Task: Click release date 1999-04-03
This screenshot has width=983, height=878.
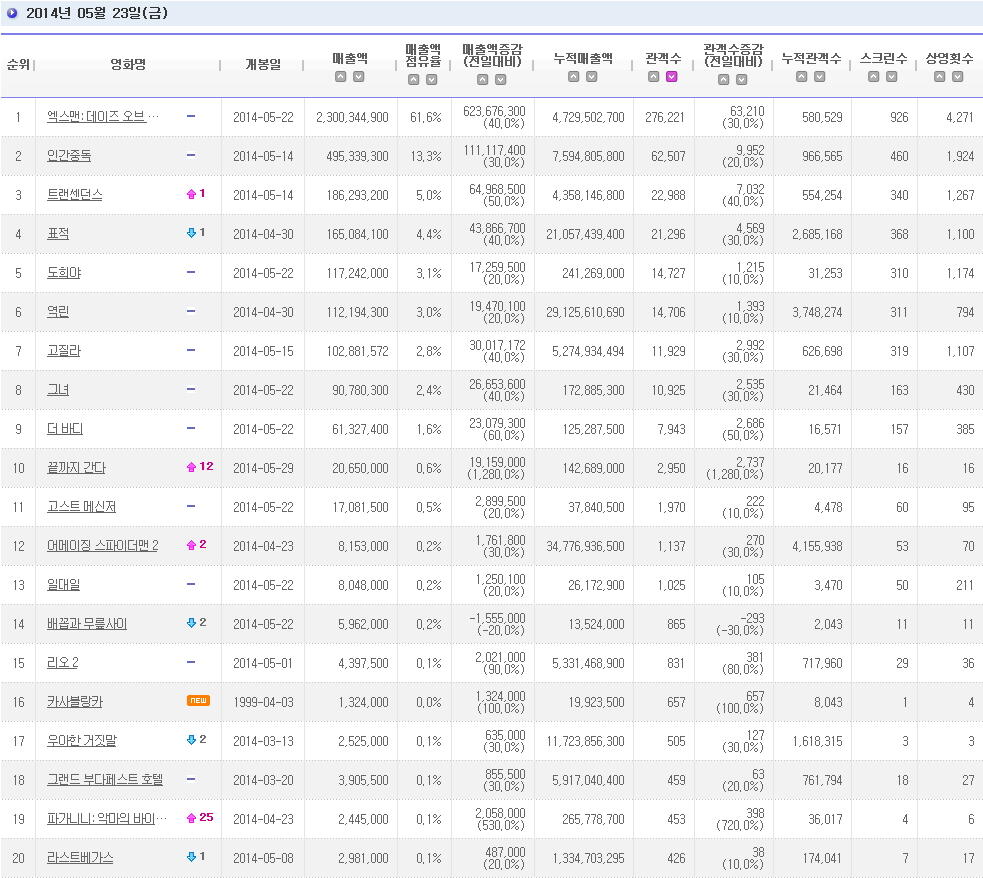Action: (x=263, y=703)
